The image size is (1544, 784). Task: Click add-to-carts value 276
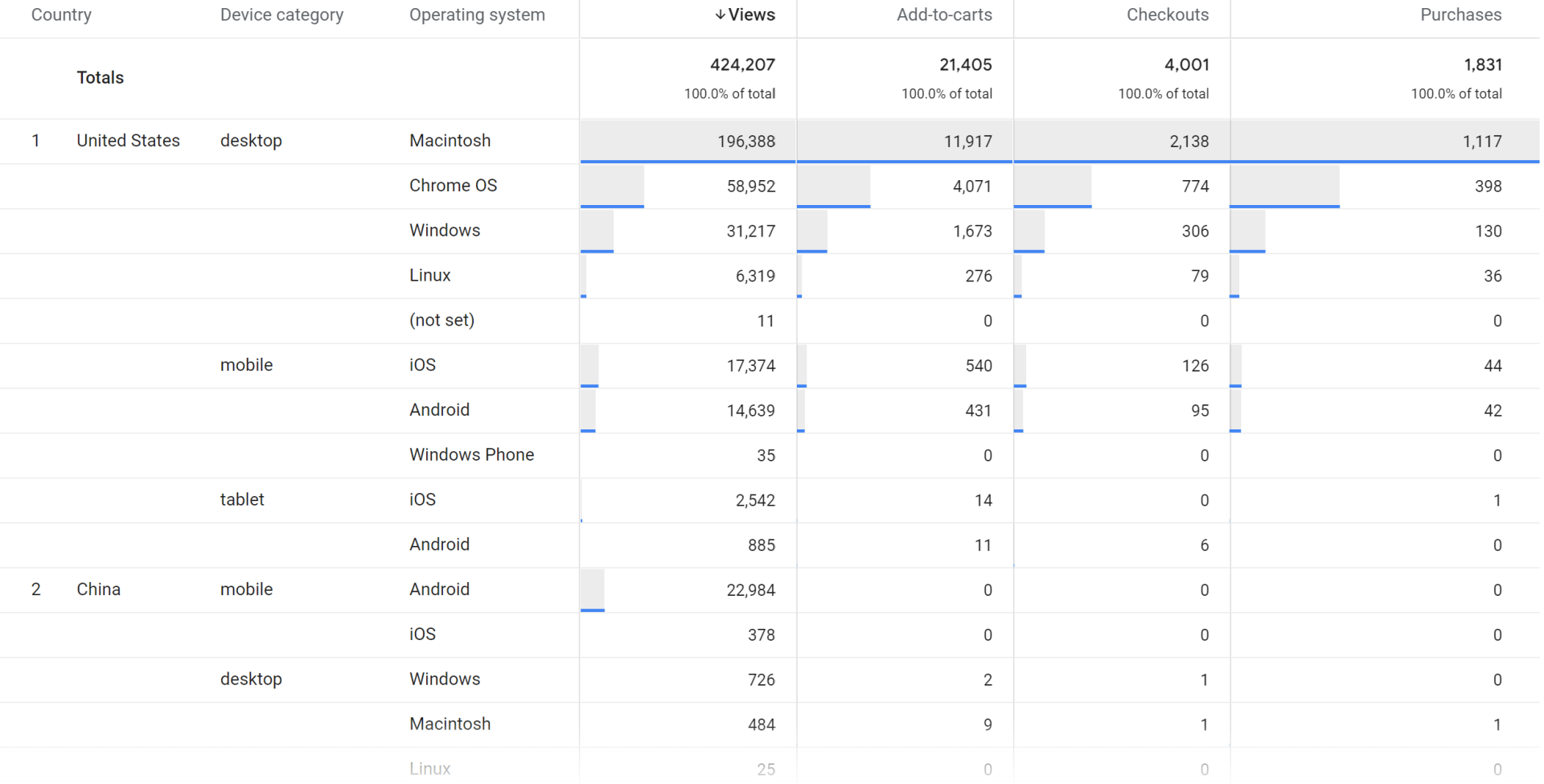coord(979,277)
